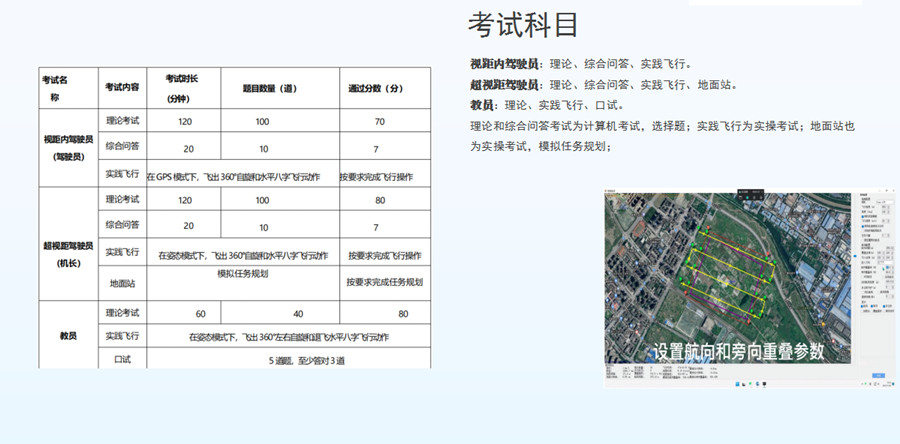Screen dimensions: 900x444
Task: Click the 考试科目 heading
Action: click(523, 24)
